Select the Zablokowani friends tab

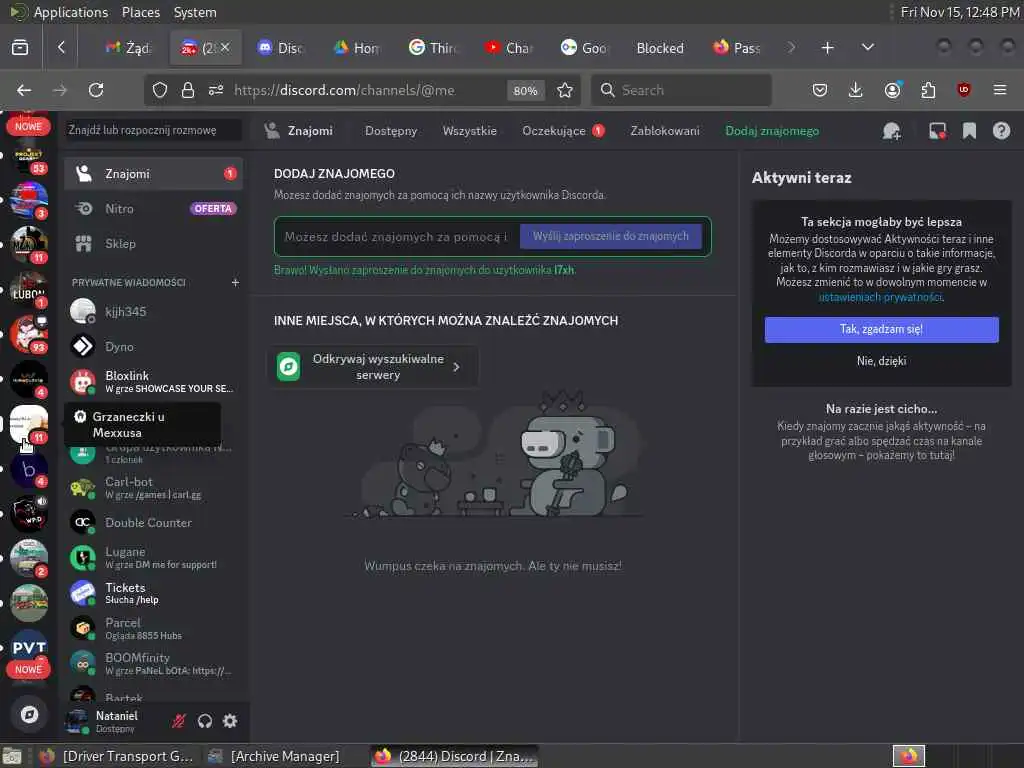click(x=665, y=131)
